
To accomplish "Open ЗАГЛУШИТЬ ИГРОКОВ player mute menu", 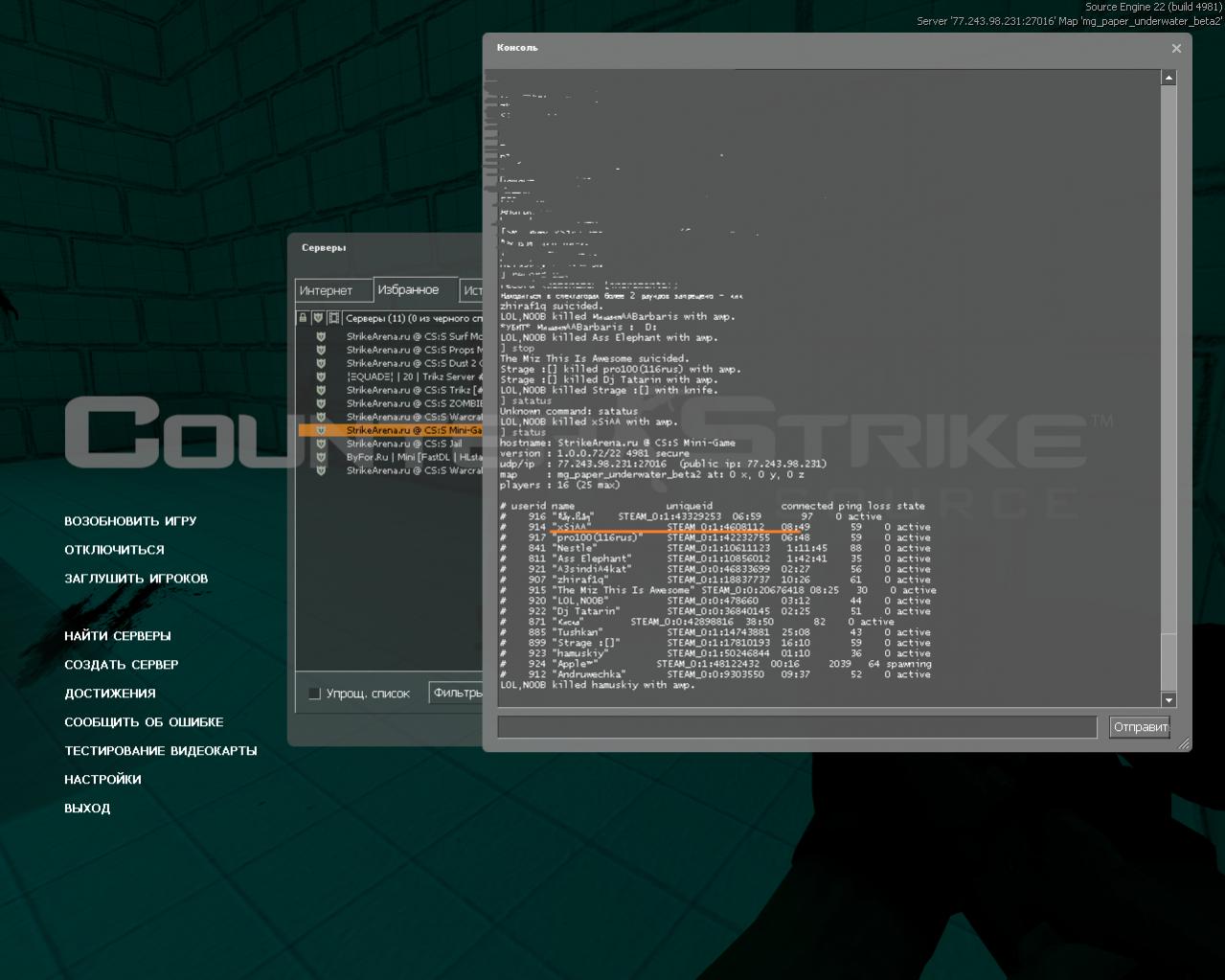I will click(x=136, y=579).
